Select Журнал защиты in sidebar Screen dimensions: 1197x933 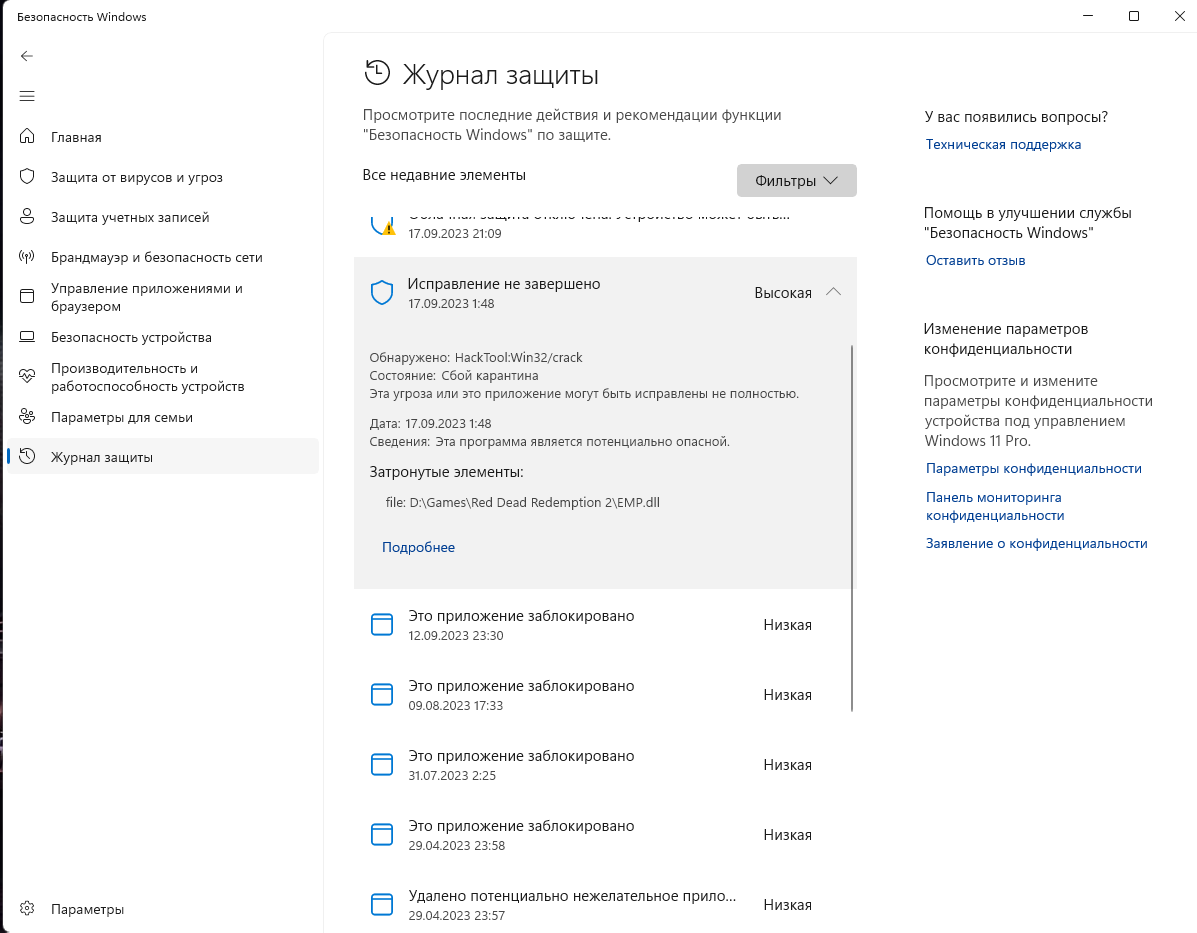click(x=102, y=457)
